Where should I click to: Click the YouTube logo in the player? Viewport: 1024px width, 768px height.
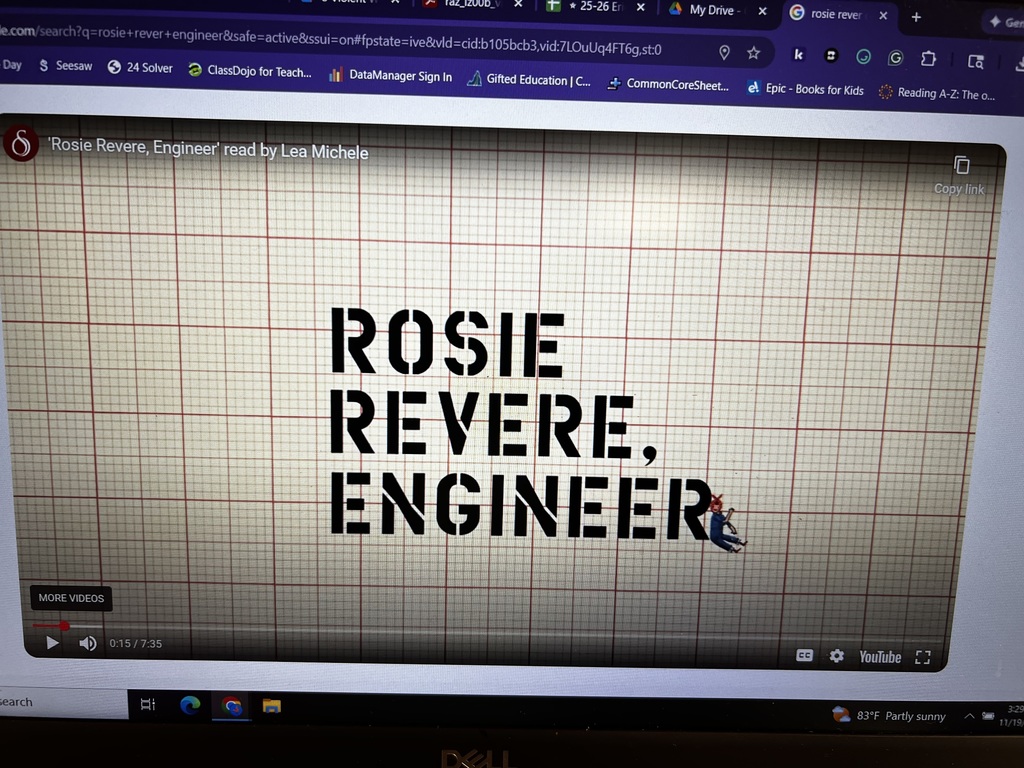[879, 657]
